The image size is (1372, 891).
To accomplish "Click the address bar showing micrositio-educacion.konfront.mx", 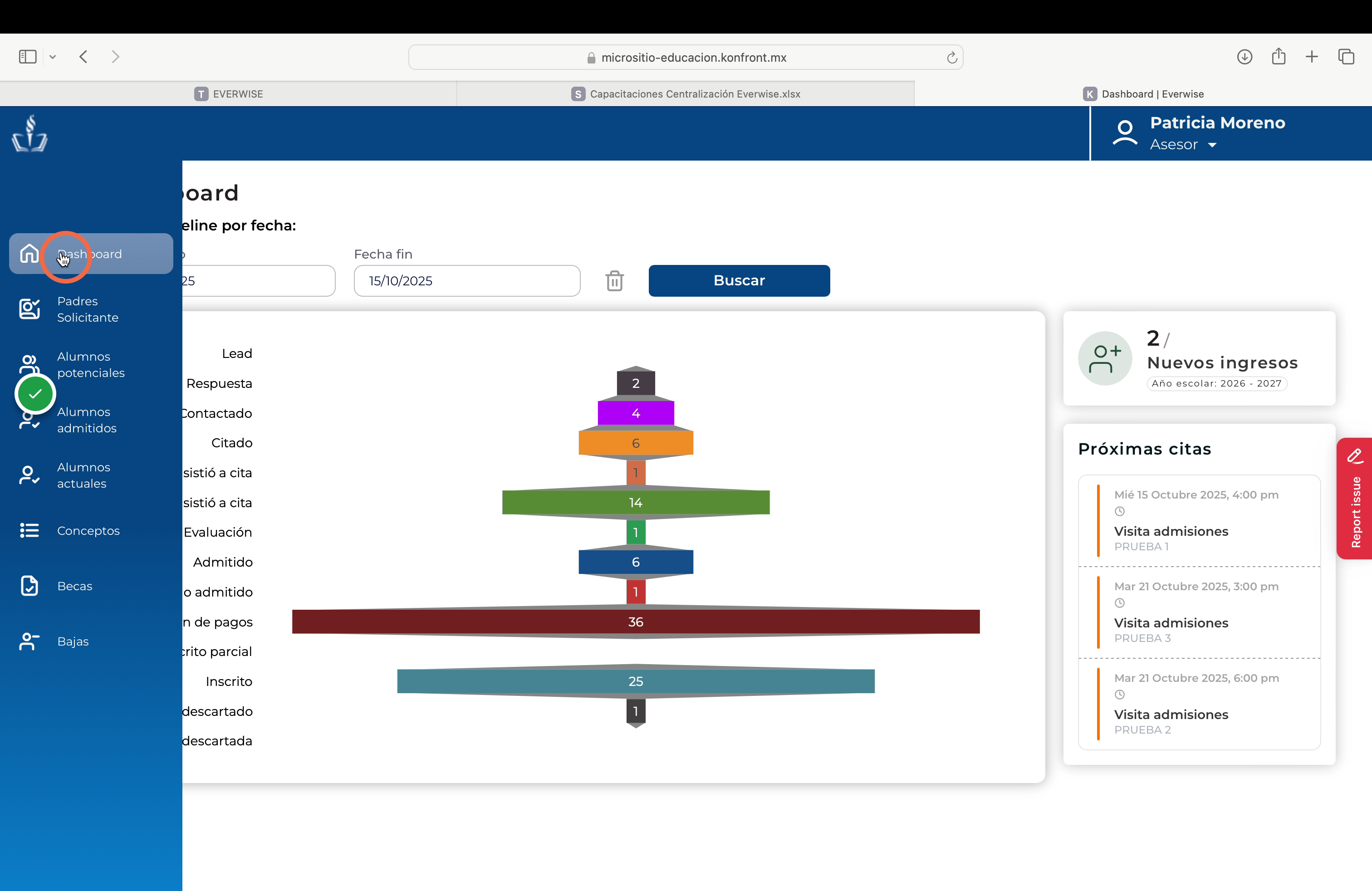I will coord(686,57).
